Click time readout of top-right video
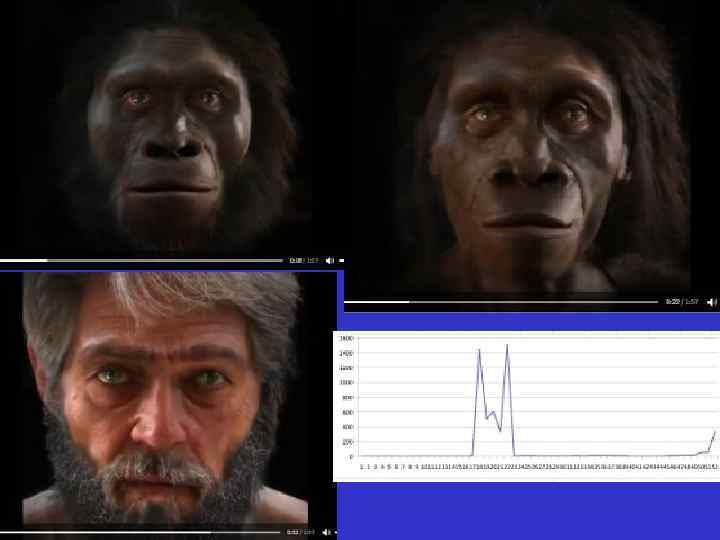Screen dimensions: 720x540 coord(682,302)
